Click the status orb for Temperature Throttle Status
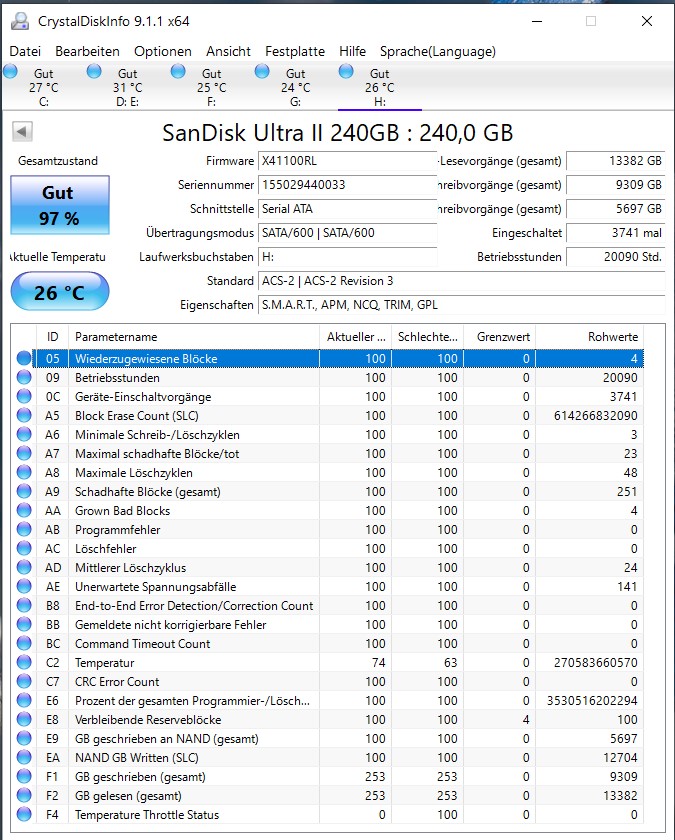675x840 pixels. point(24,814)
